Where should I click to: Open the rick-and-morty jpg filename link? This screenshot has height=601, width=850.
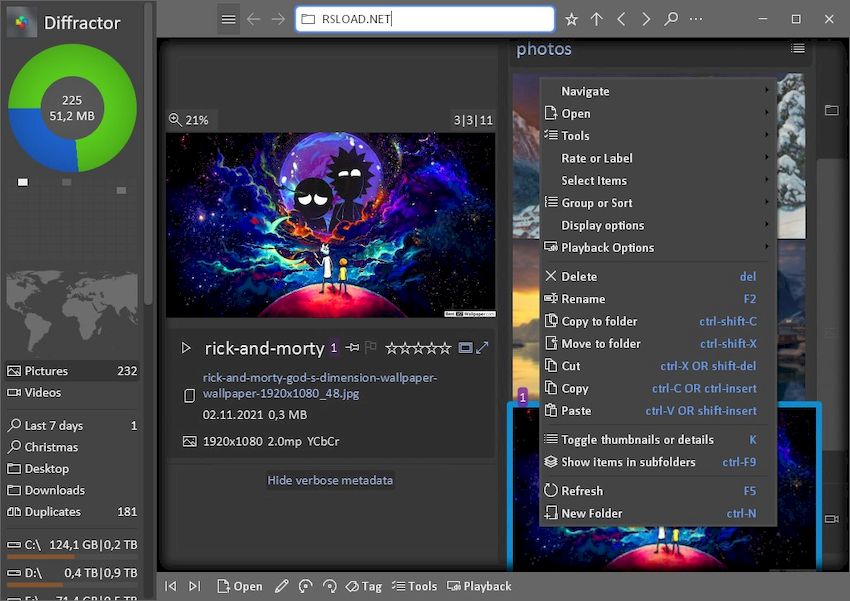[320, 385]
